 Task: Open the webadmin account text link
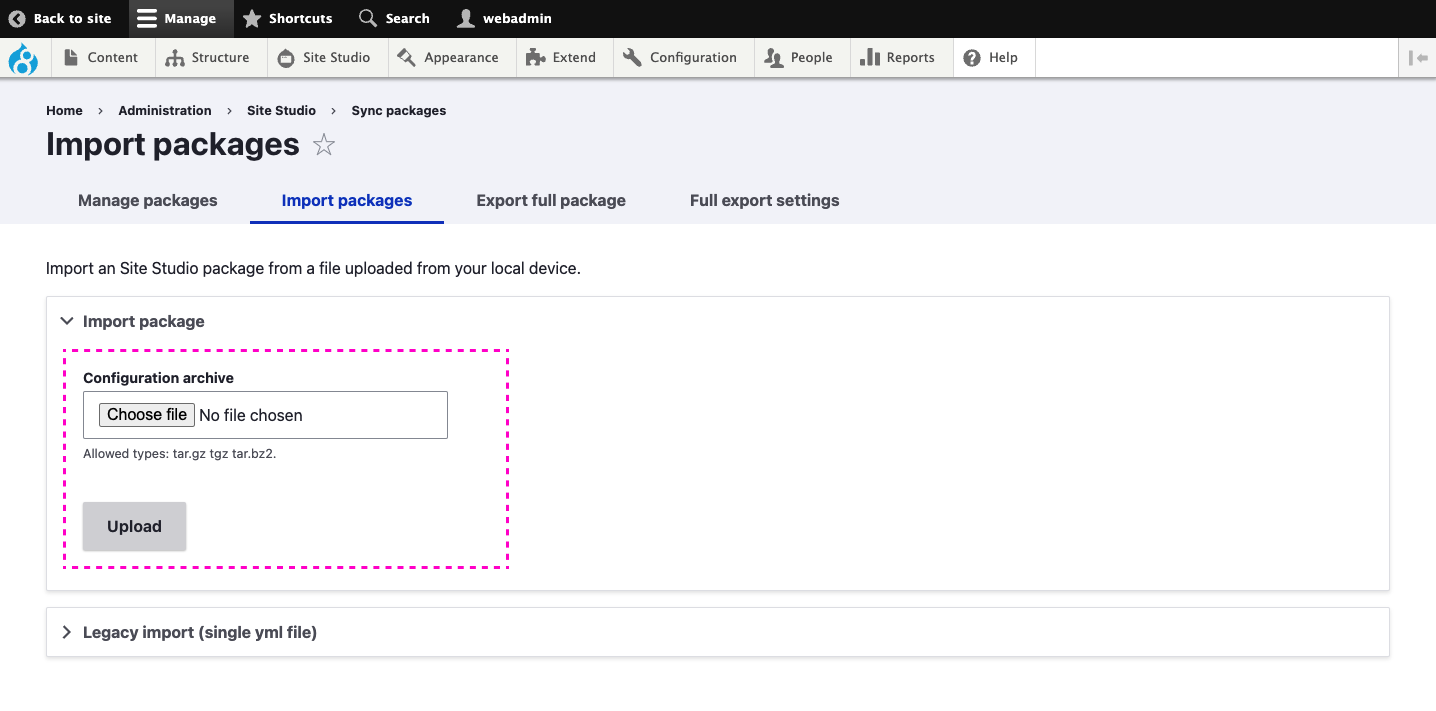(517, 18)
